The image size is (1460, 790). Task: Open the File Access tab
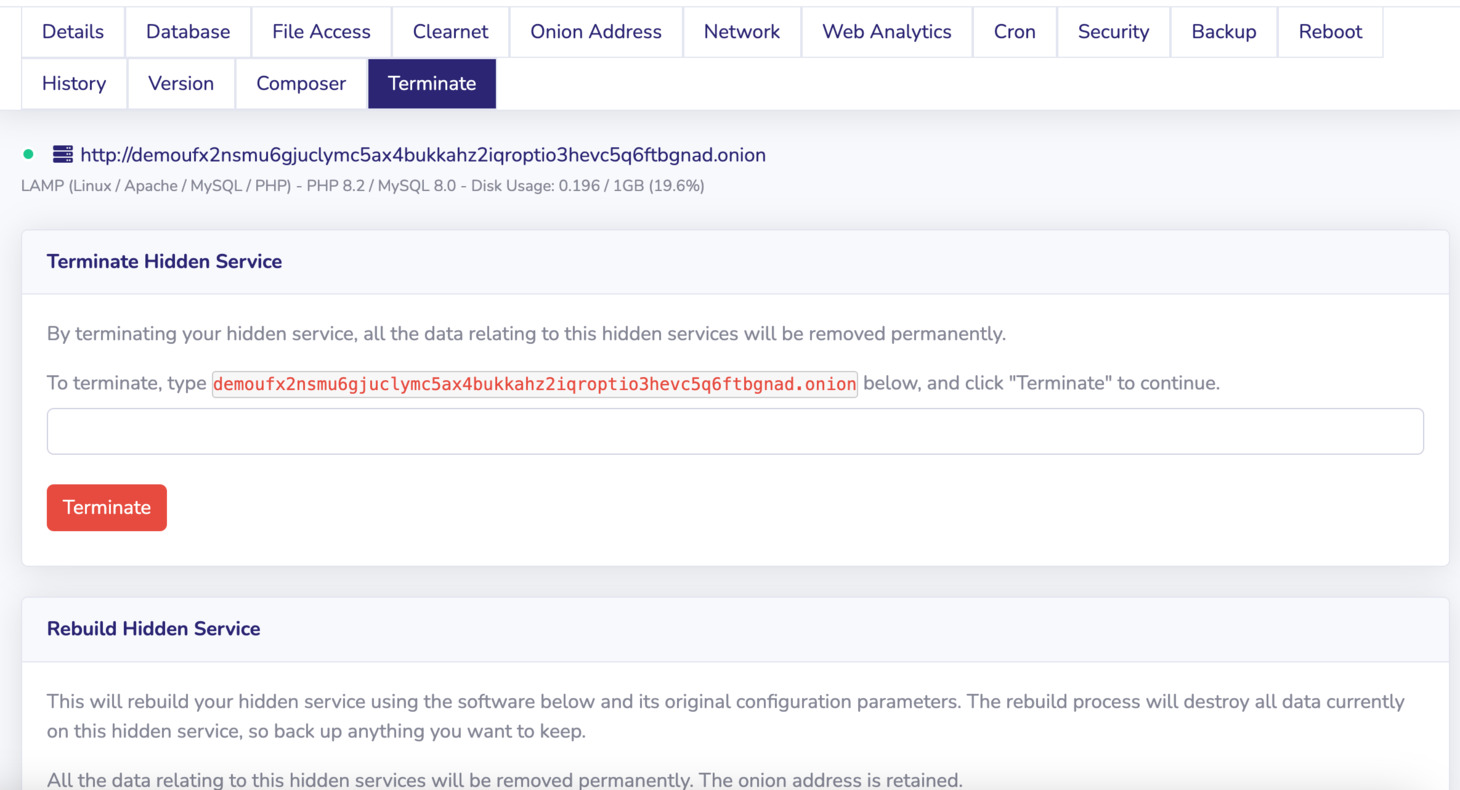pyautogui.click(x=321, y=32)
